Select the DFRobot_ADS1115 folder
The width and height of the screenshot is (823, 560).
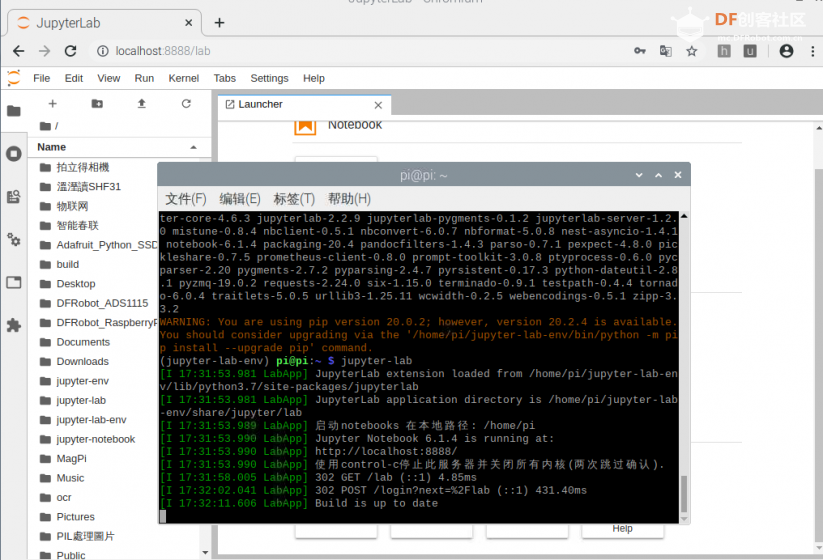pos(102,303)
